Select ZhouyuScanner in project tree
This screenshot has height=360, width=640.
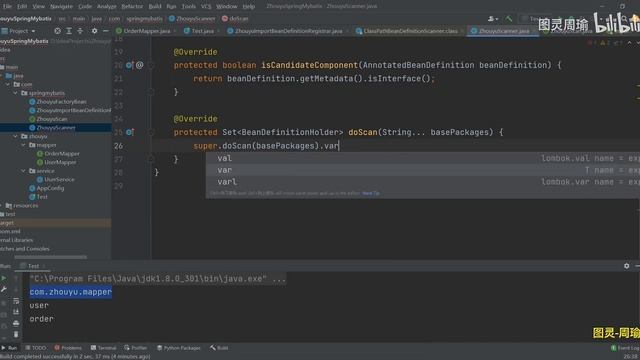56,128
